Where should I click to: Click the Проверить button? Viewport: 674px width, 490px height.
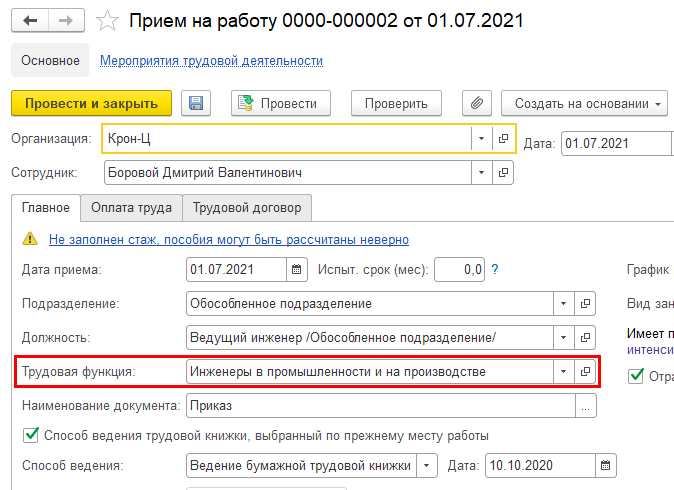point(396,103)
